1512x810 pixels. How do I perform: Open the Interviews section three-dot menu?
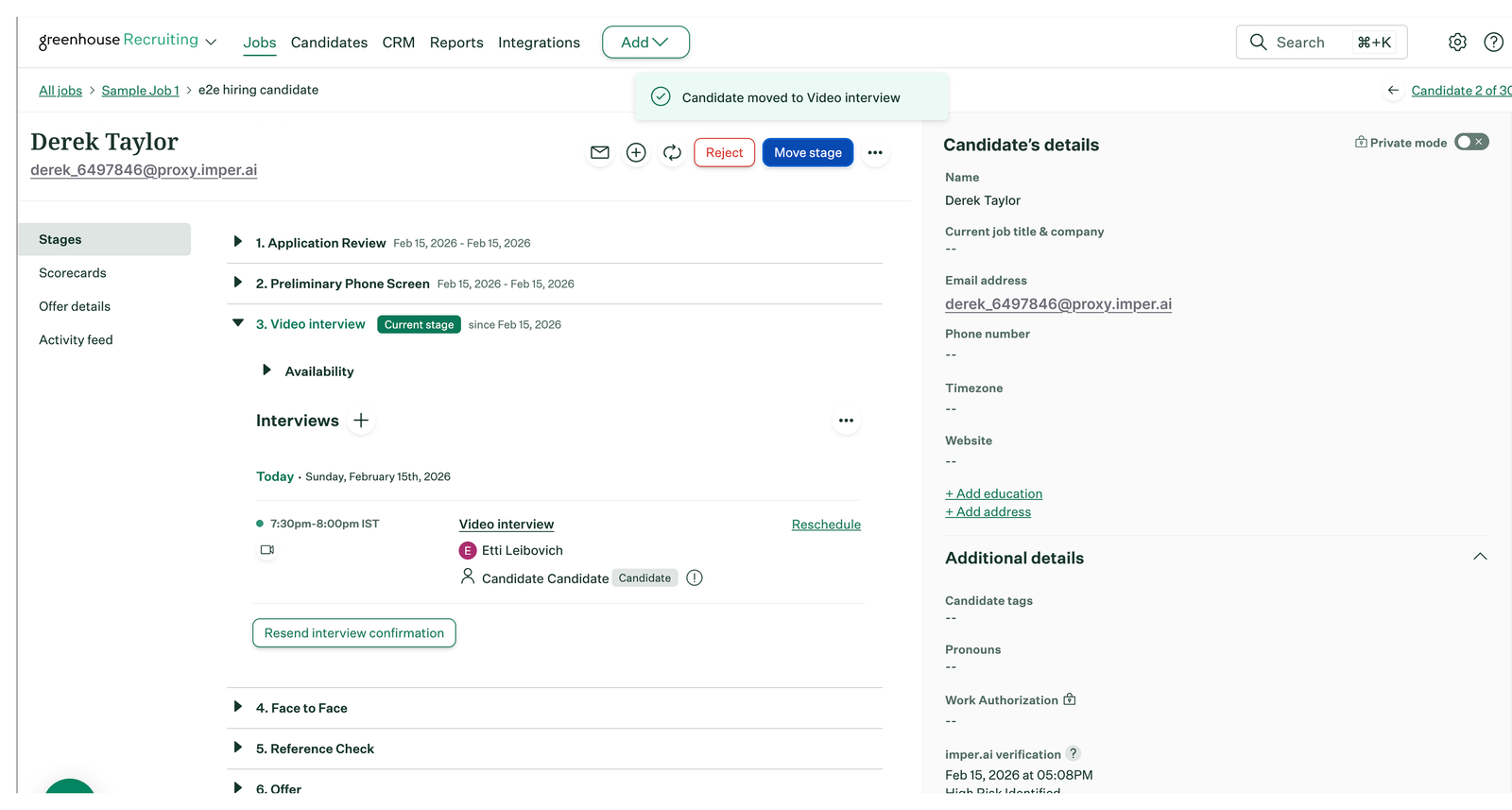coord(846,421)
